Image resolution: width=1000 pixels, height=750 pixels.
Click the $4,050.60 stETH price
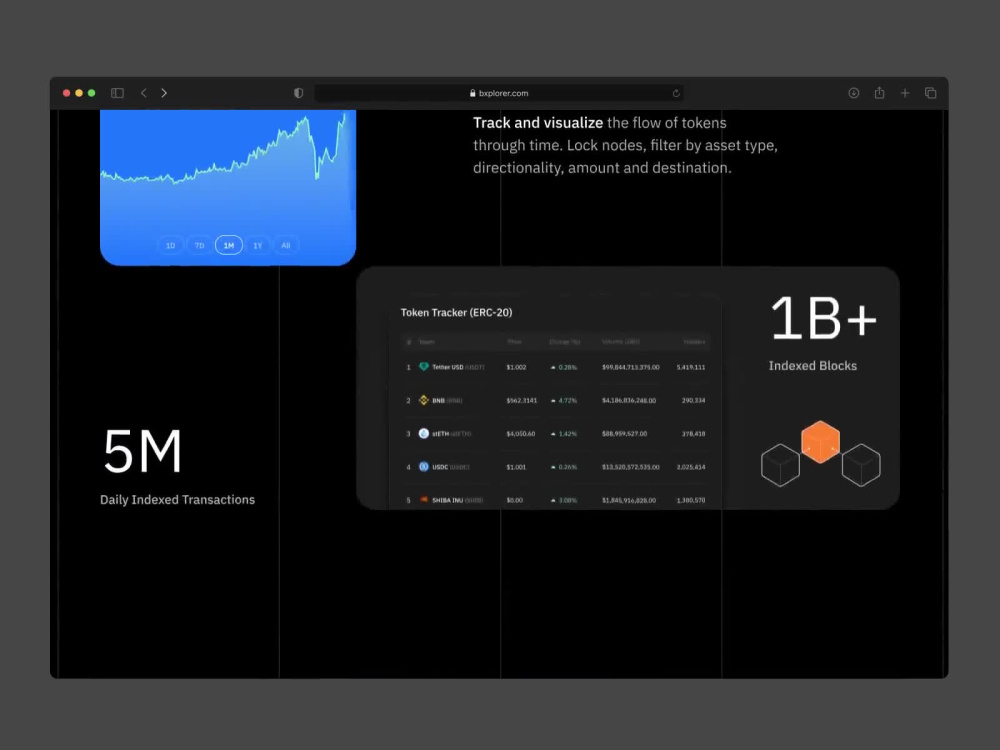520,434
